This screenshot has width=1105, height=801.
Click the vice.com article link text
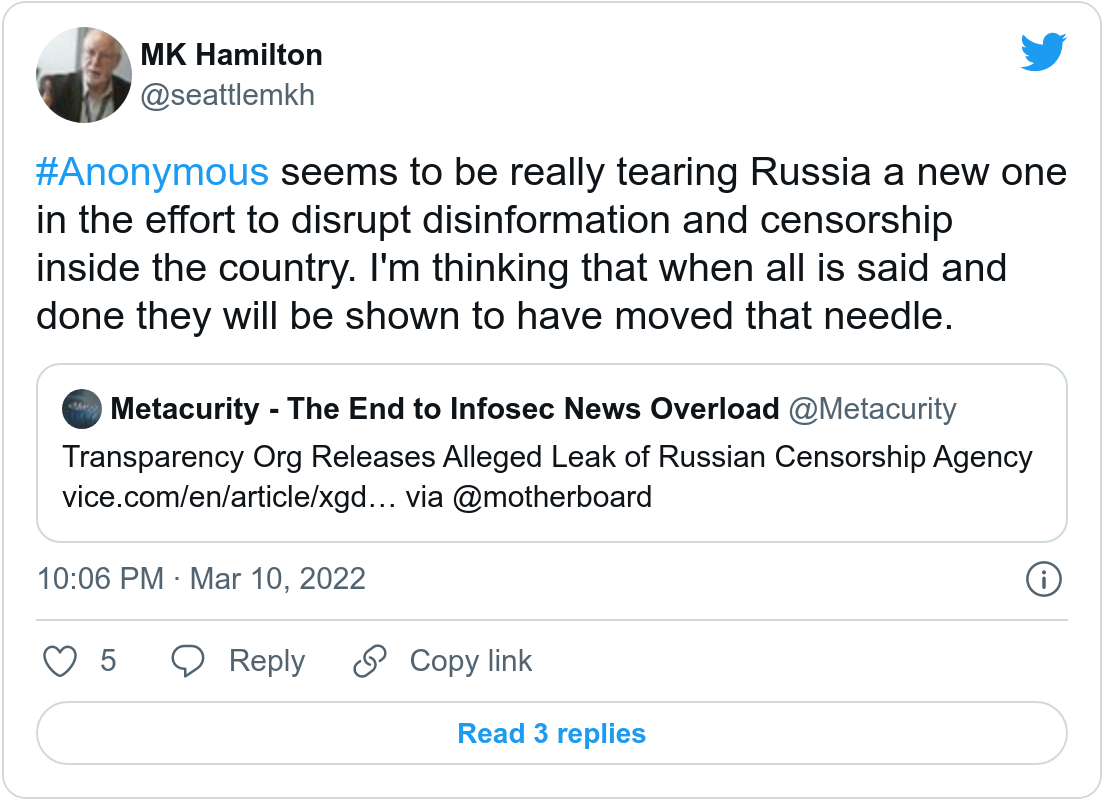232,496
